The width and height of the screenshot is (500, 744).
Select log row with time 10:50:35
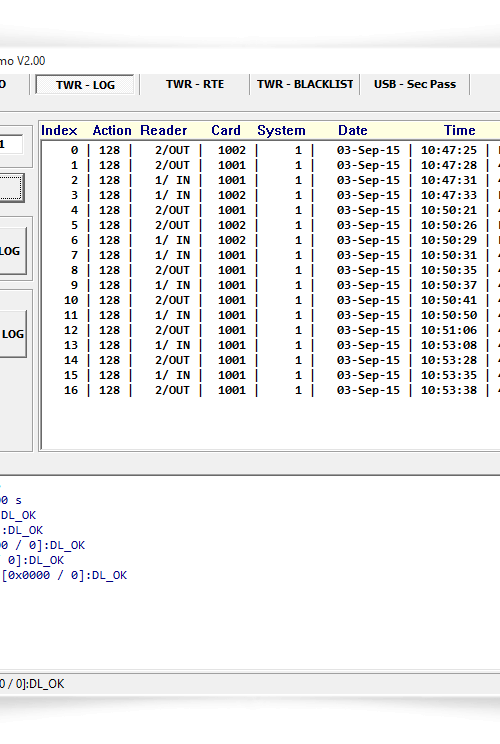pos(271,270)
